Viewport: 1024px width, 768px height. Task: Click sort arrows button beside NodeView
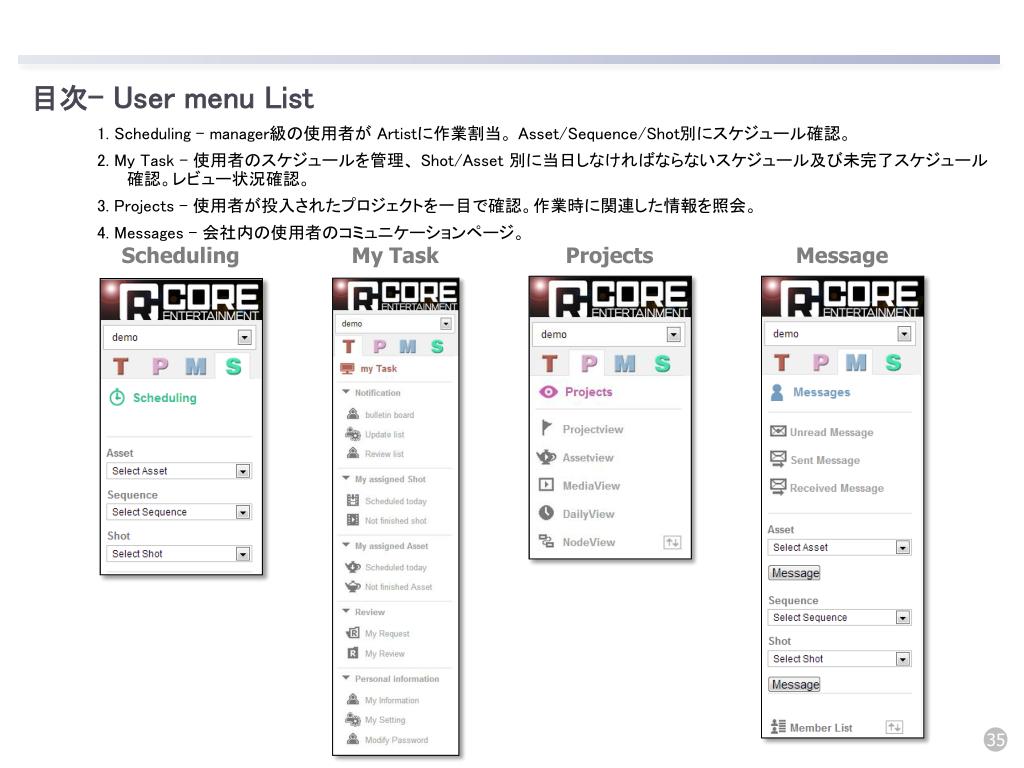point(672,542)
